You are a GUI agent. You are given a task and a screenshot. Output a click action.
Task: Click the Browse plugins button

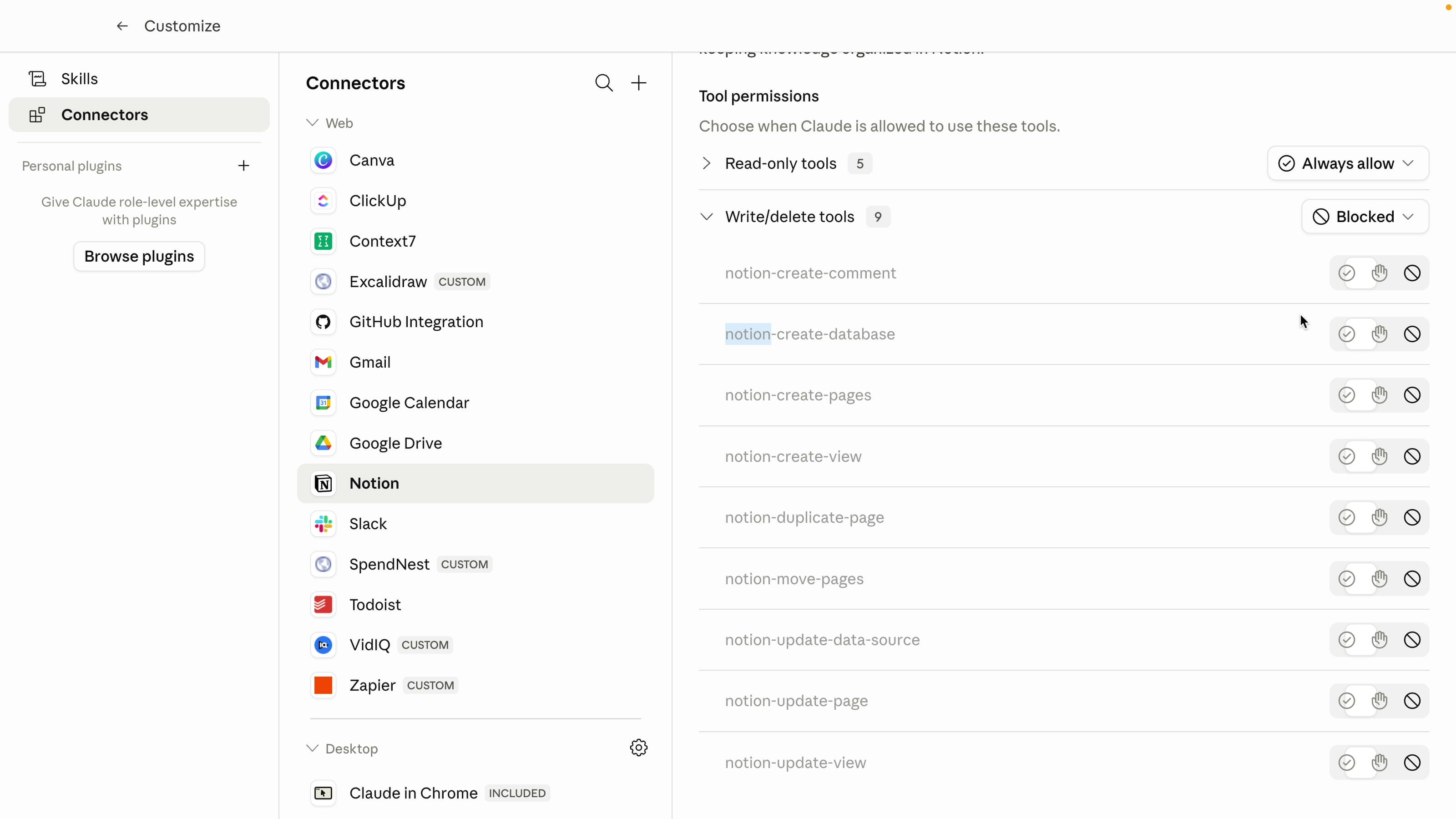pos(139,257)
